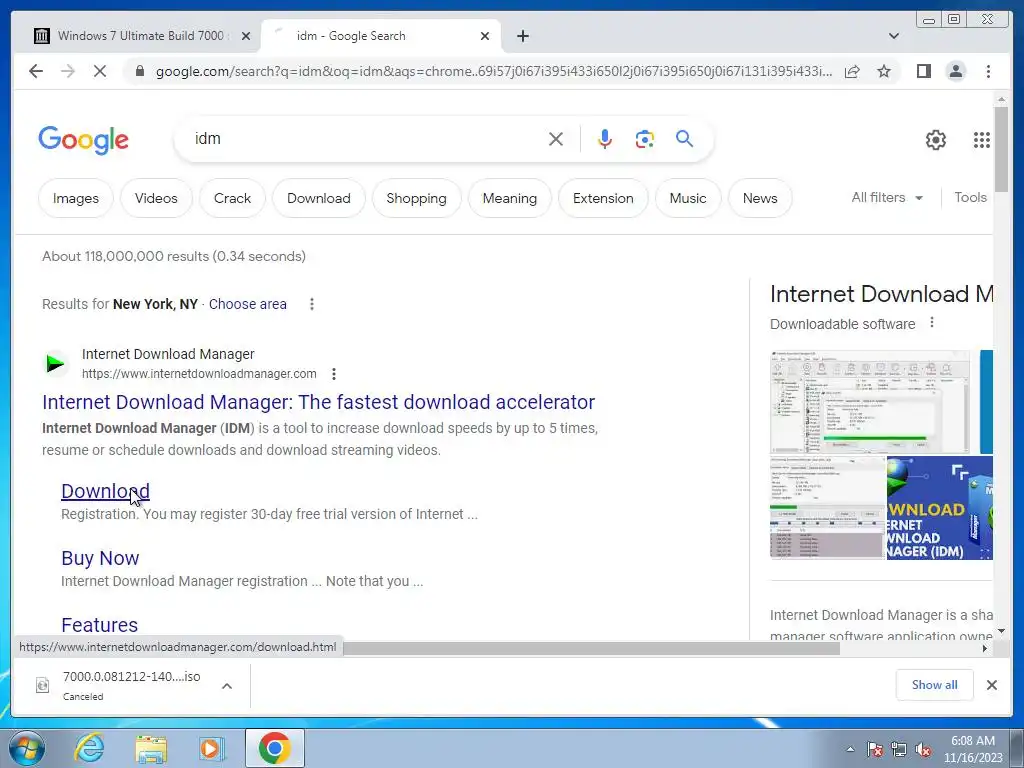Click the Internet Download Manager favicon
Image resolution: width=1024 pixels, height=768 pixels.
[56, 364]
